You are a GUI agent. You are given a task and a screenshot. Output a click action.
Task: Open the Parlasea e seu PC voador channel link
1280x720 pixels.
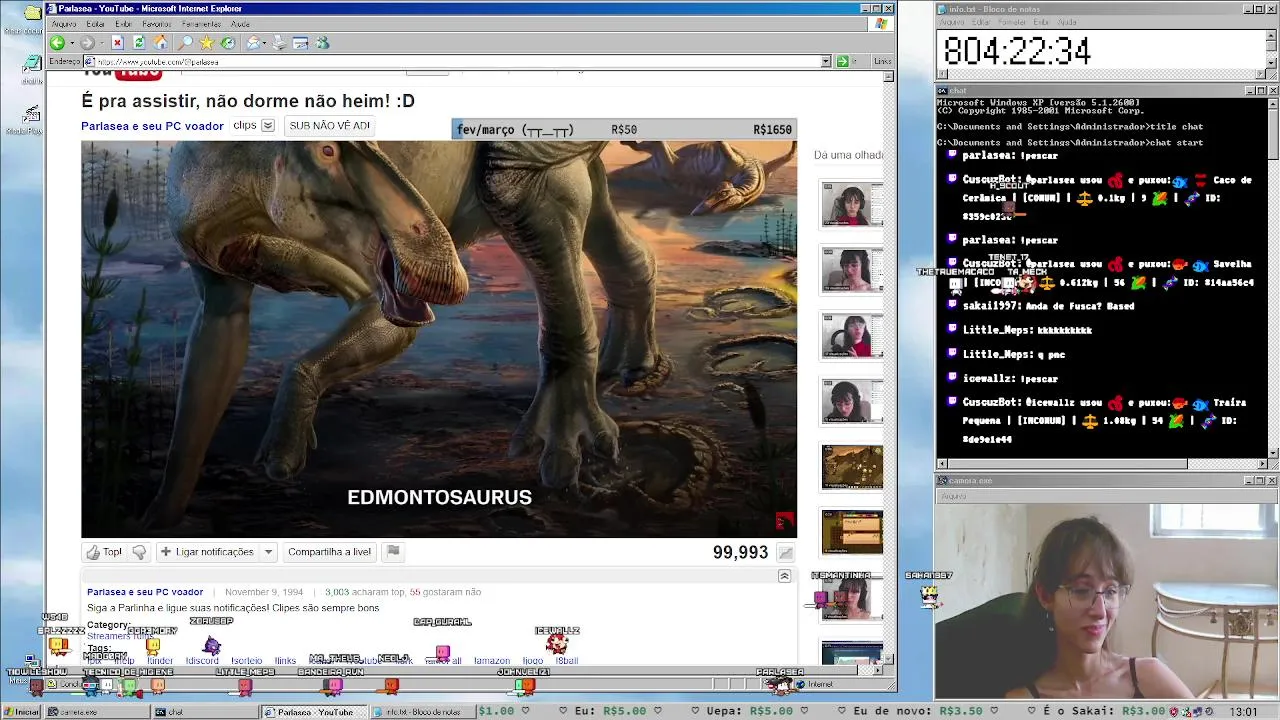(152, 126)
